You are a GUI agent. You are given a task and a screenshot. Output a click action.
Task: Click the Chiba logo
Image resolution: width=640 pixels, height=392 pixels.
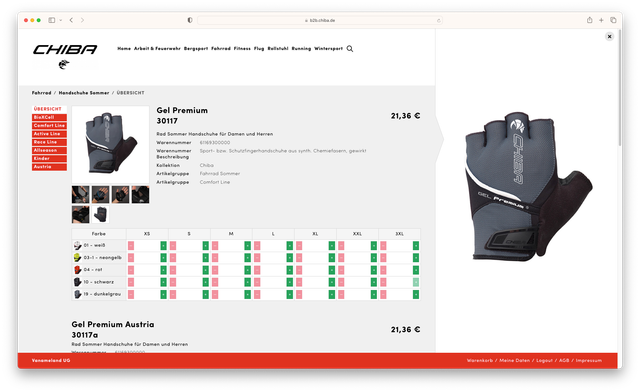tap(65, 55)
